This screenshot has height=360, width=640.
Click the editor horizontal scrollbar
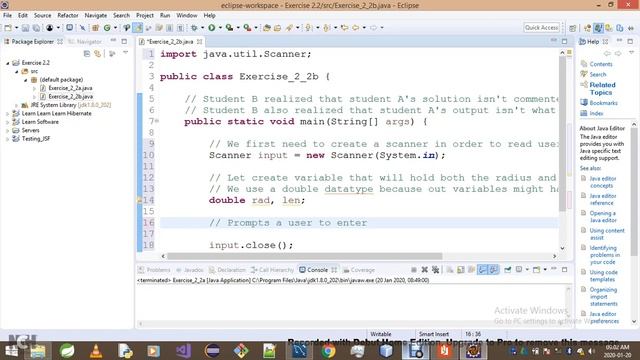click(x=304, y=256)
